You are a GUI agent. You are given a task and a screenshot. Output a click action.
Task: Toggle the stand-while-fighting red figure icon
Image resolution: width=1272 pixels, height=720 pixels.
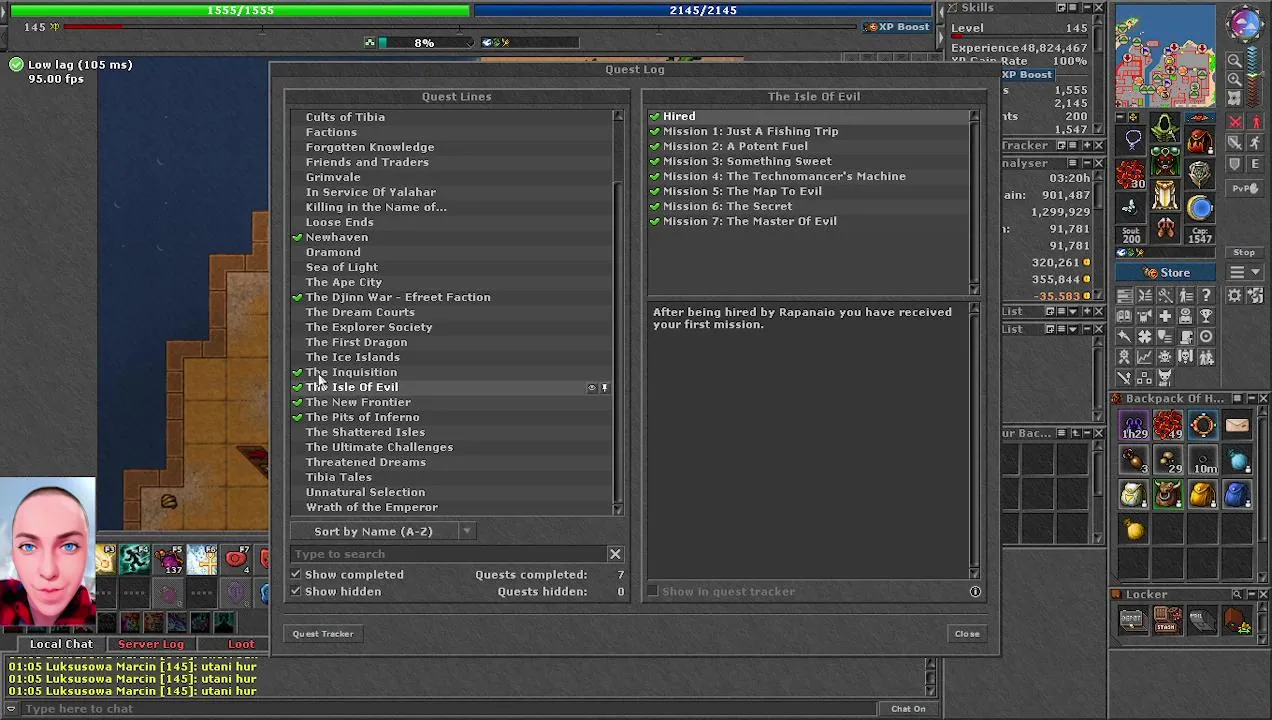(x=1256, y=122)
